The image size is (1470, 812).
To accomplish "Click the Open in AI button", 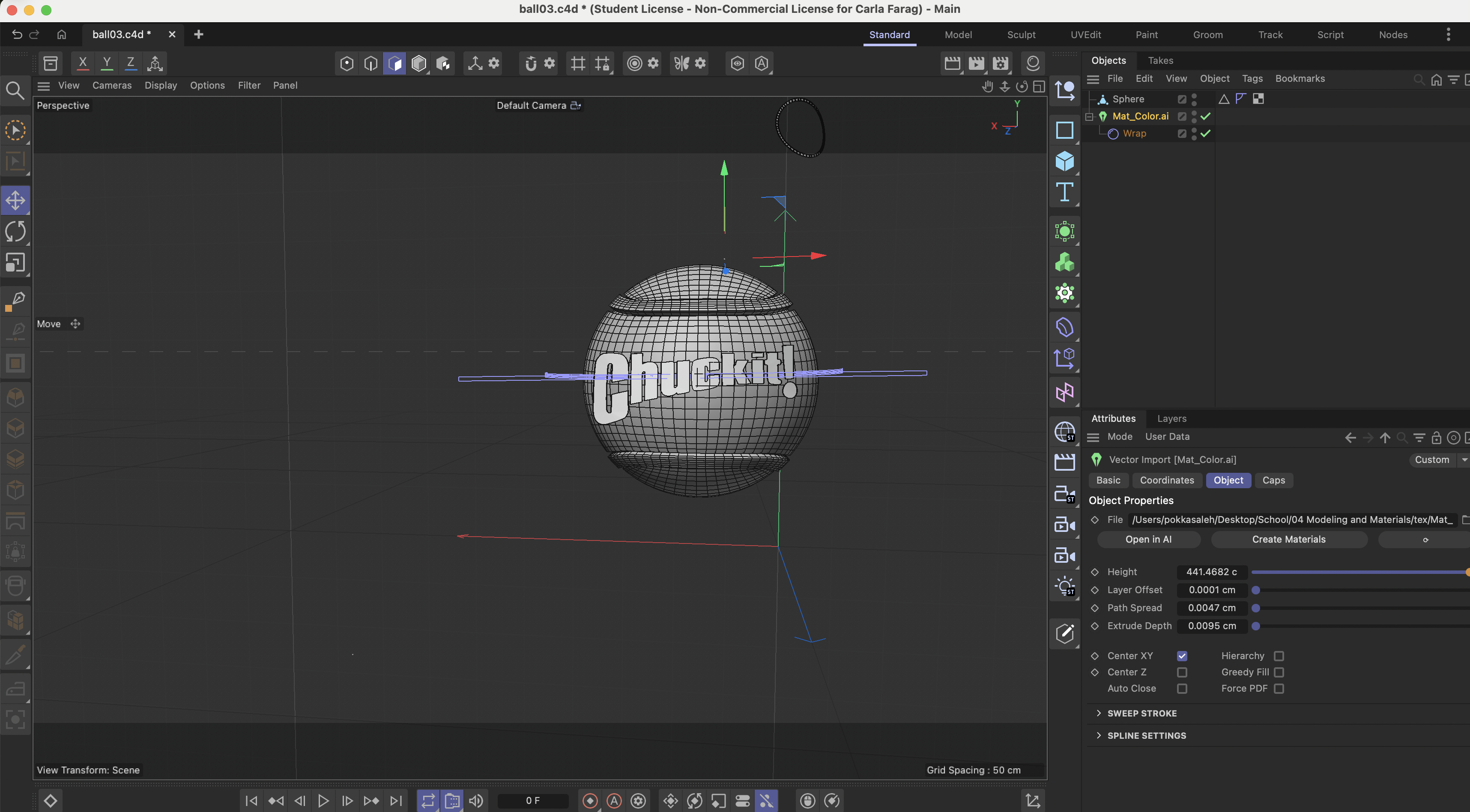I will [1148, 539].
